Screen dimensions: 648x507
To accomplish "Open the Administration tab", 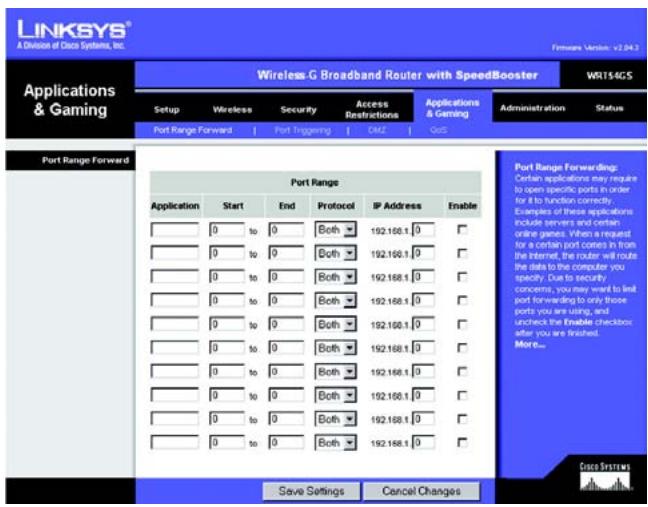I will click(532, 108).
